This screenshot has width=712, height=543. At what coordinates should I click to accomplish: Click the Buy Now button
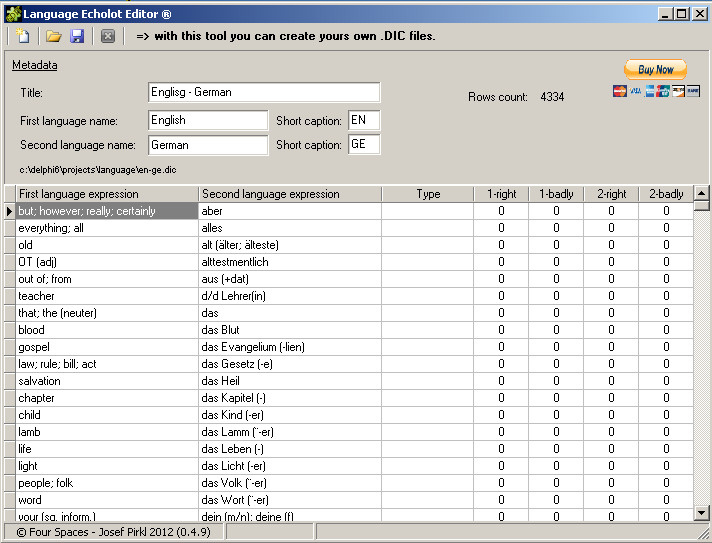point(655,69)
